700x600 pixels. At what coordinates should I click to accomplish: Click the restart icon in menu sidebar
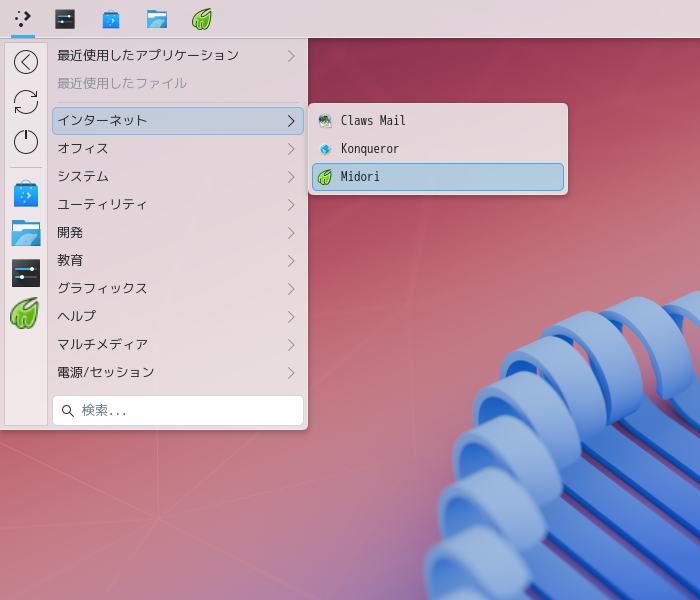pos(26,102)
